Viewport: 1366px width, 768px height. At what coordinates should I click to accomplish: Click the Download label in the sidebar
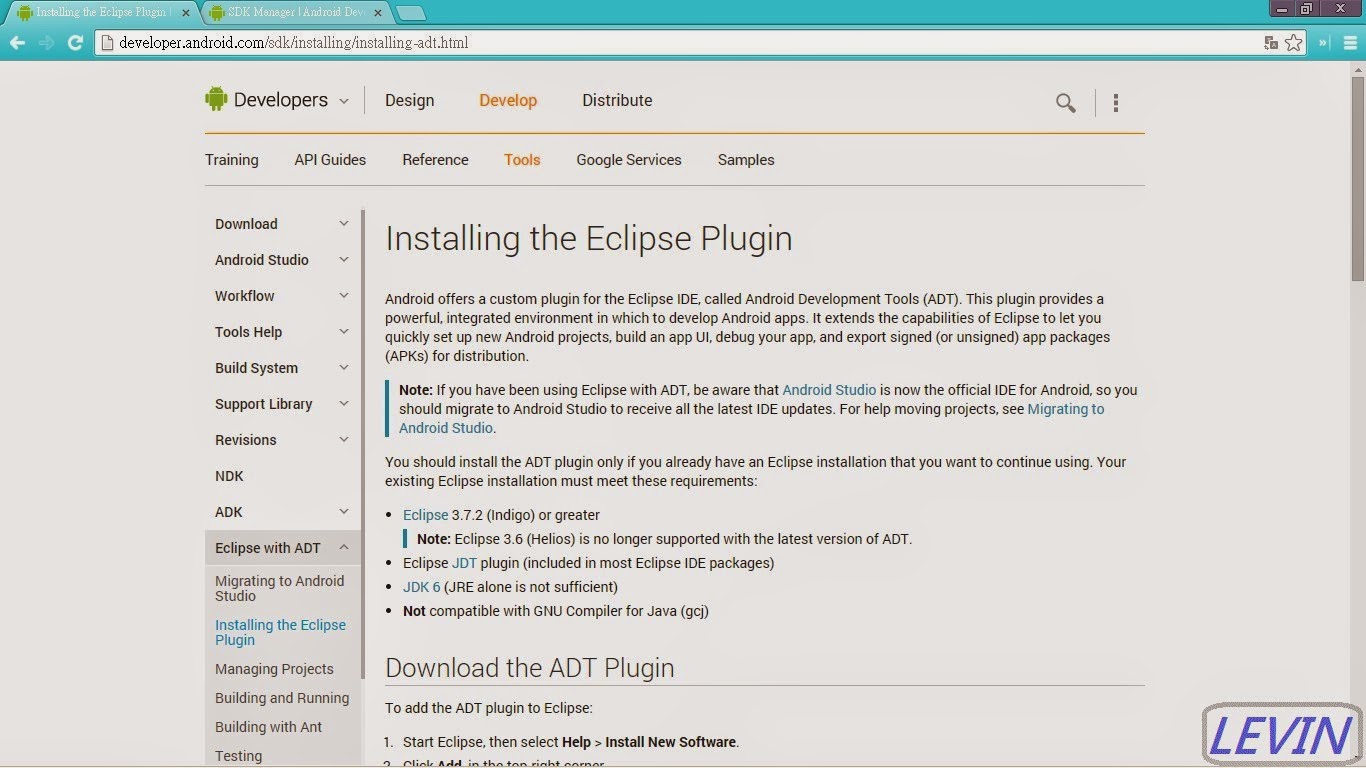pyautogui.click(x=246, y=224)
